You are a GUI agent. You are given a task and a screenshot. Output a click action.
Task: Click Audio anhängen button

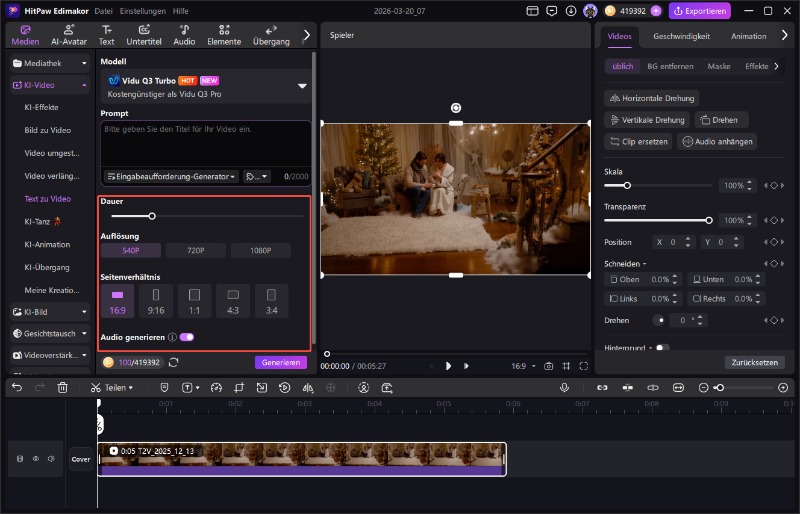click(717, 141)
